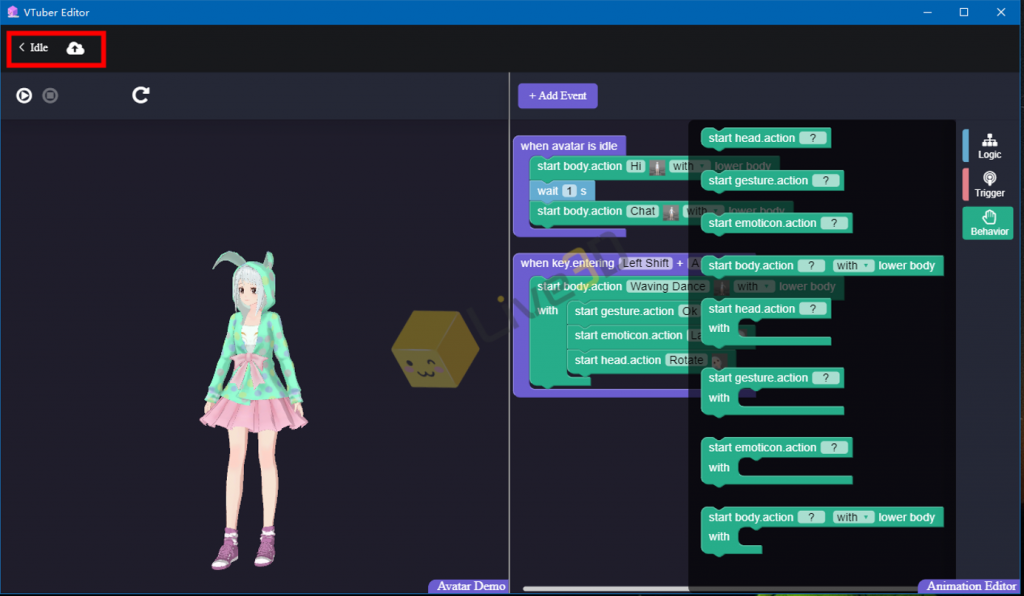The image size is (1024, 596).
Task: Click ? field of bottom body.action block
Action: pos(811,518)
